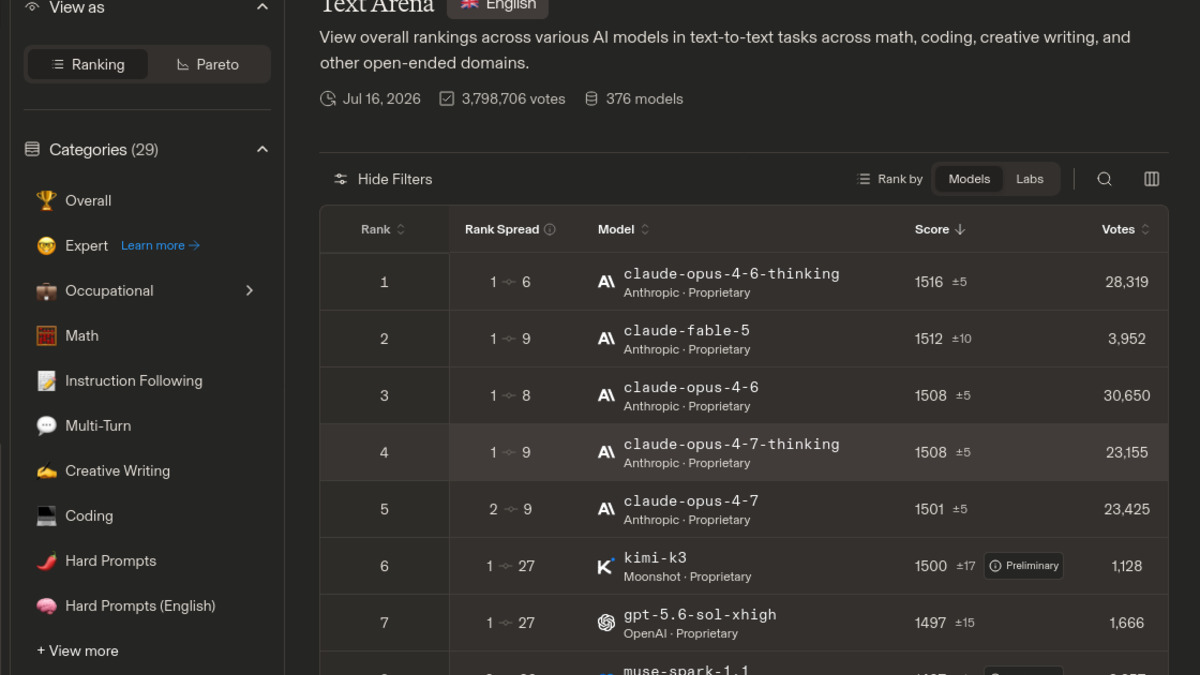Collapse the View as section
The width and height of the screenshot is (1200, 675).
(262, 7)
